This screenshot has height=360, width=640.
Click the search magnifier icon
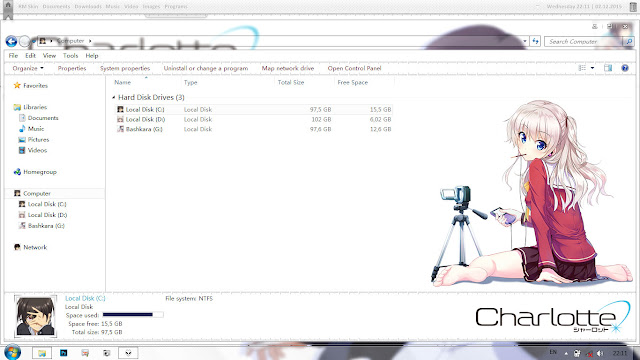(629, 42)
